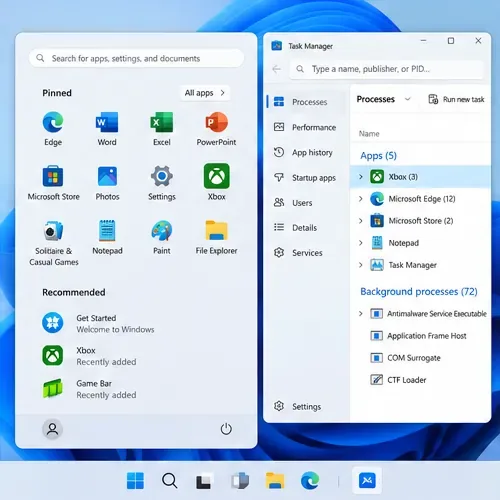This screenshot has width=500, height=500.
Task: Click the Windows Start button on taskbar
Action: pyautogui.click(x=135, y=481)
